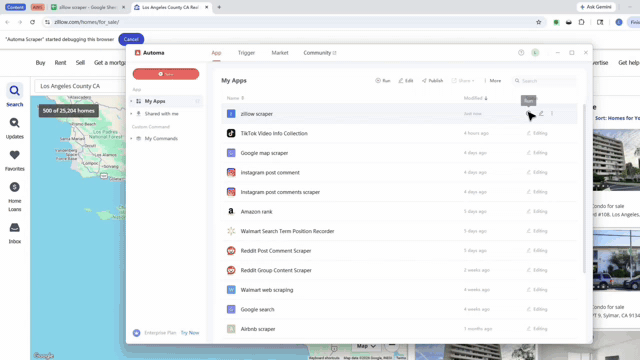Select Los Angeles County Real Estate tab
The height and width of the screenshot is (360, 640).
tap(171, 7)
